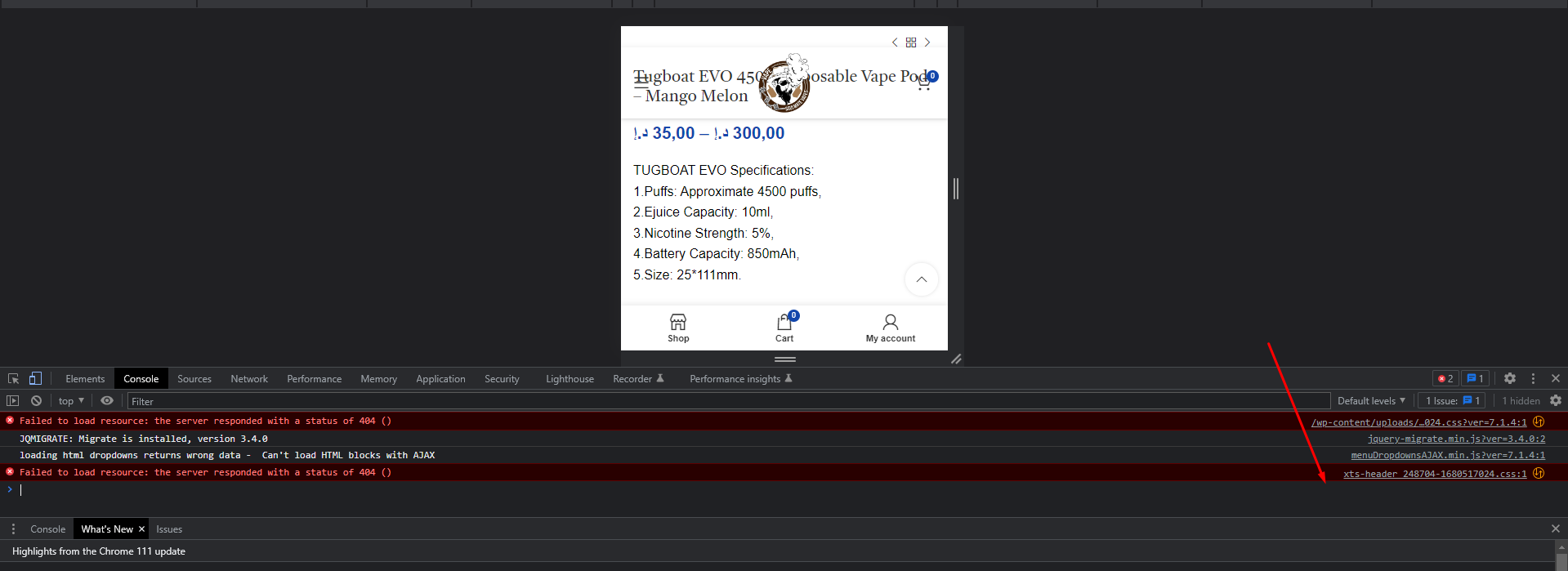Viewport: 1568px width, 571px height.
Task: Open the Network tab
Action: [249, 379]
